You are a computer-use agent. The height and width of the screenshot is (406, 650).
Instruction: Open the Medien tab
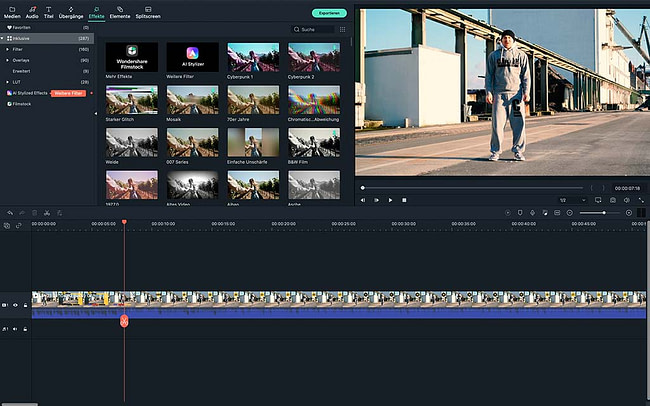pyautogui.click(x=12, y=12)
